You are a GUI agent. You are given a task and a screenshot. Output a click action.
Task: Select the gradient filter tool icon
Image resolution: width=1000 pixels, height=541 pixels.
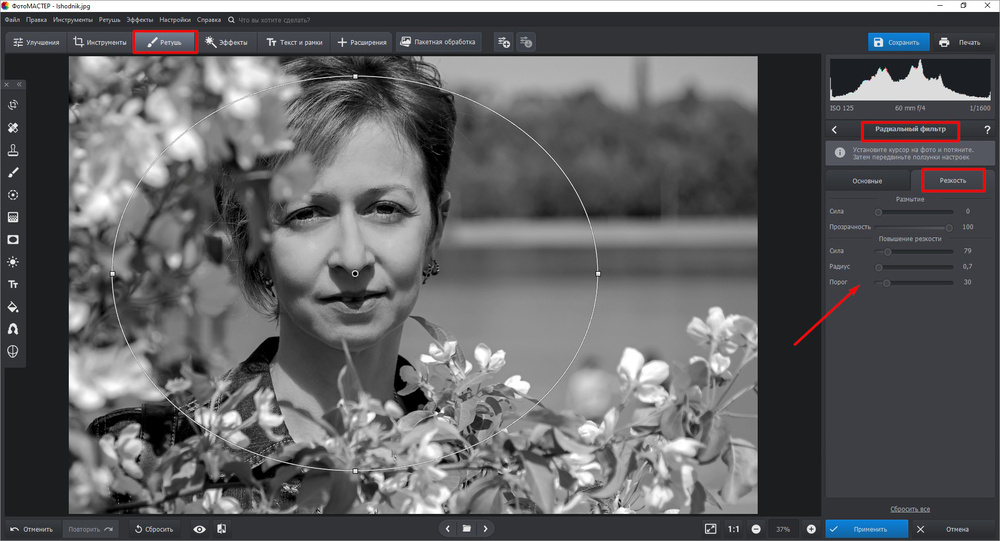(13, 217)
